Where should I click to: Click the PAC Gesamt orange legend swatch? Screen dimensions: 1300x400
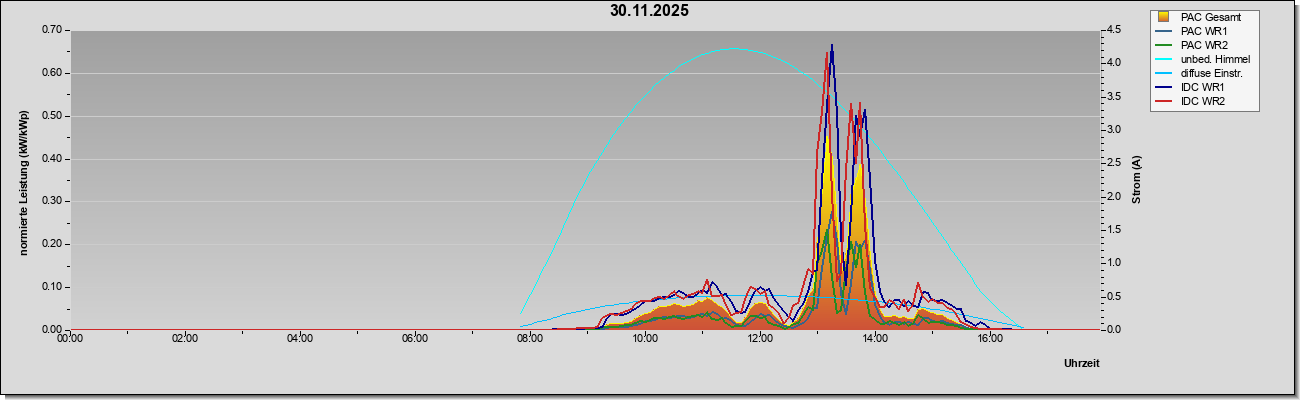click(1164, 17)
